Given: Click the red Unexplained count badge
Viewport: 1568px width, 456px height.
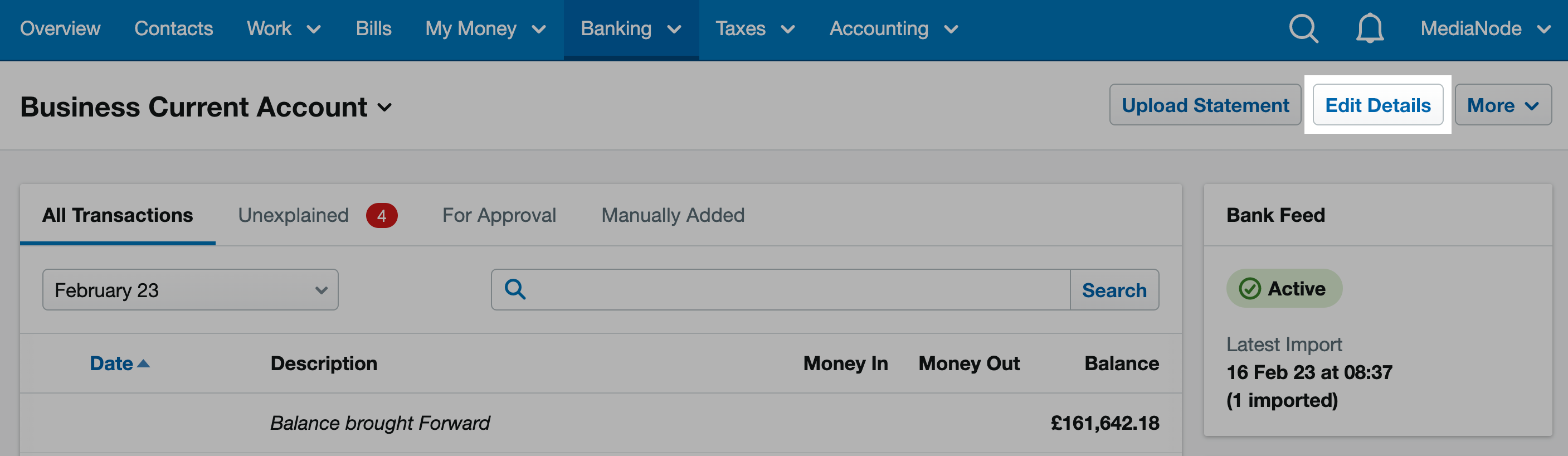Looking at the screenshot, I should point(382,216).
